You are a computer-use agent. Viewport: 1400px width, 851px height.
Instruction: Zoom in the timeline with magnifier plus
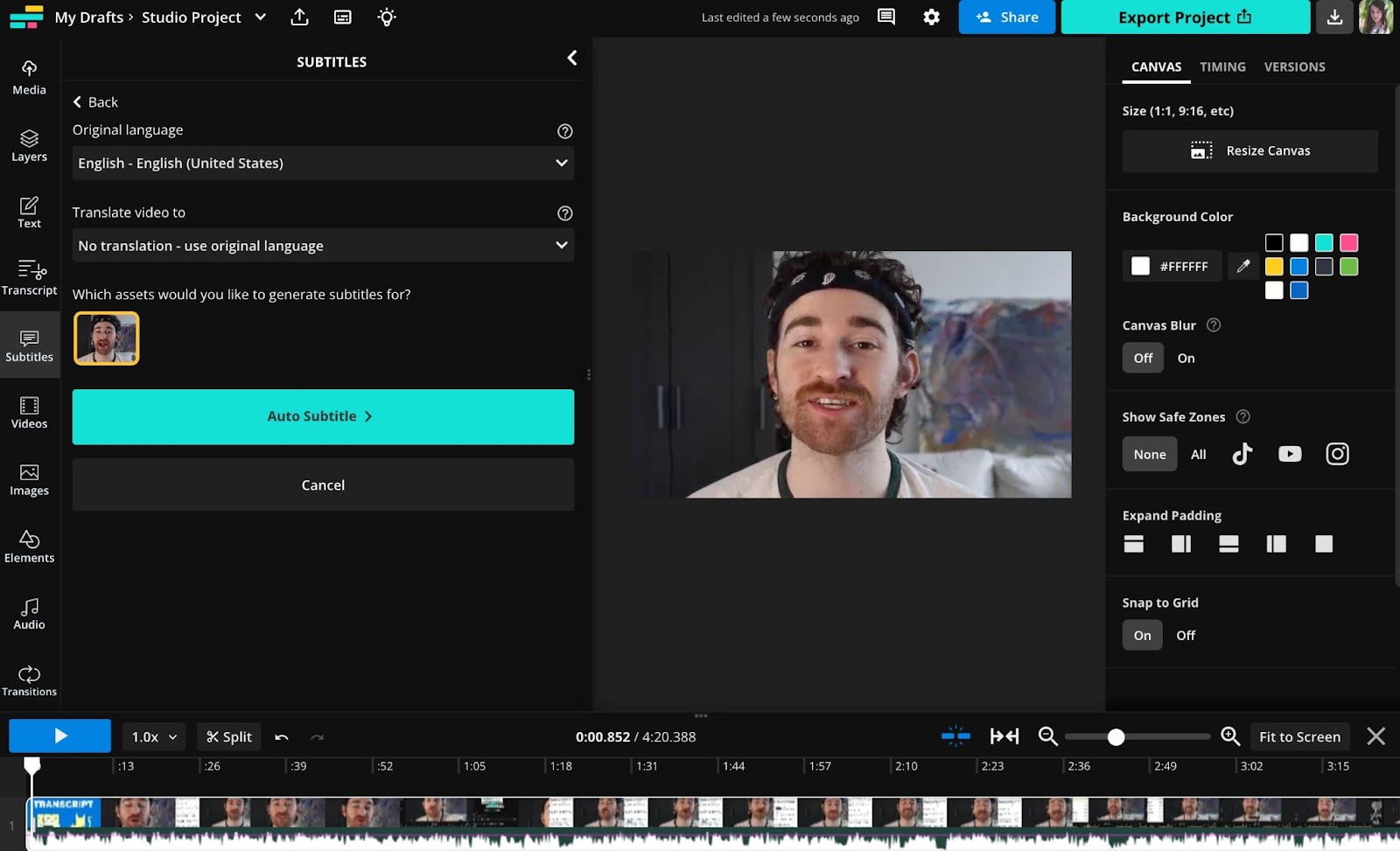1230,736
